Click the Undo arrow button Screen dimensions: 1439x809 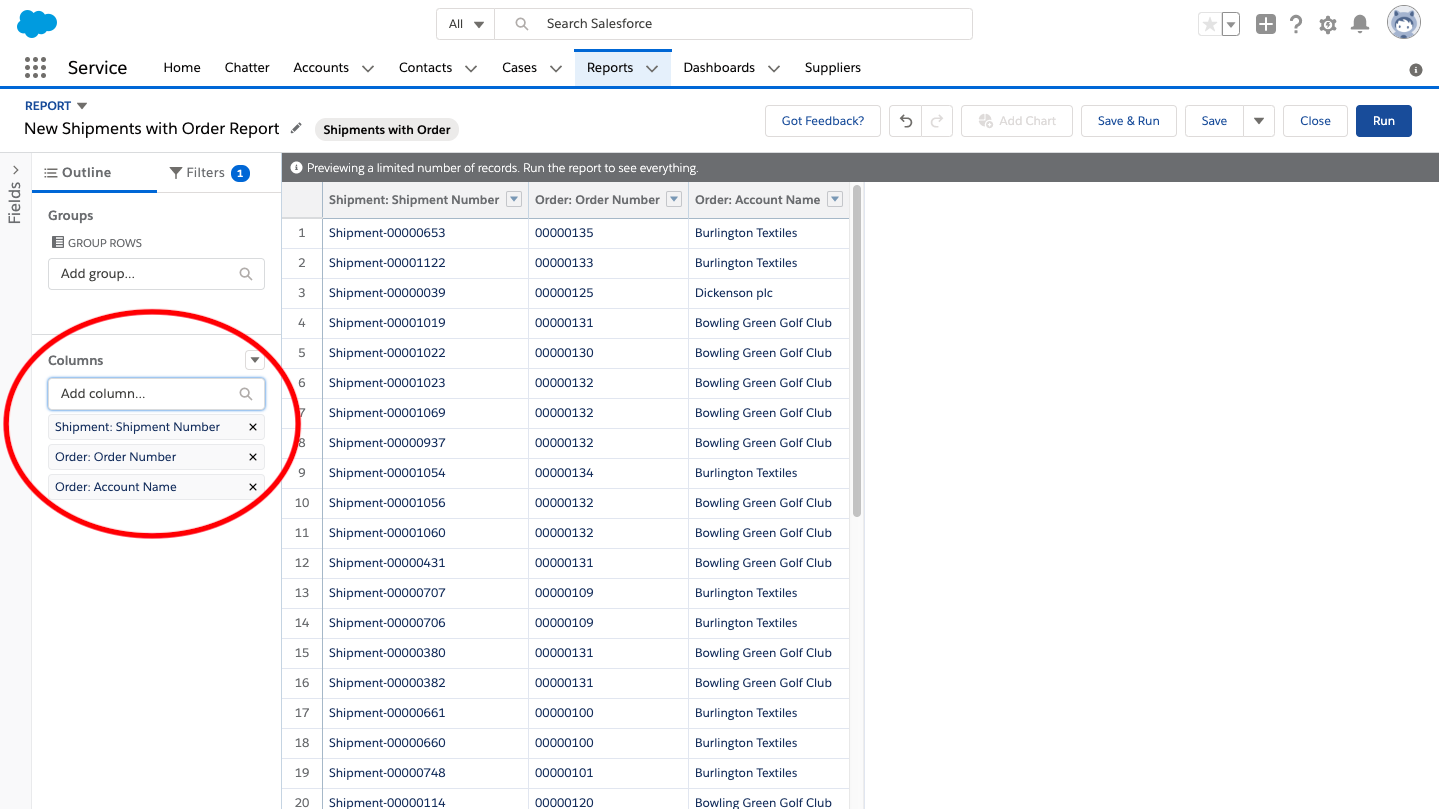click(x=905, y=121)
